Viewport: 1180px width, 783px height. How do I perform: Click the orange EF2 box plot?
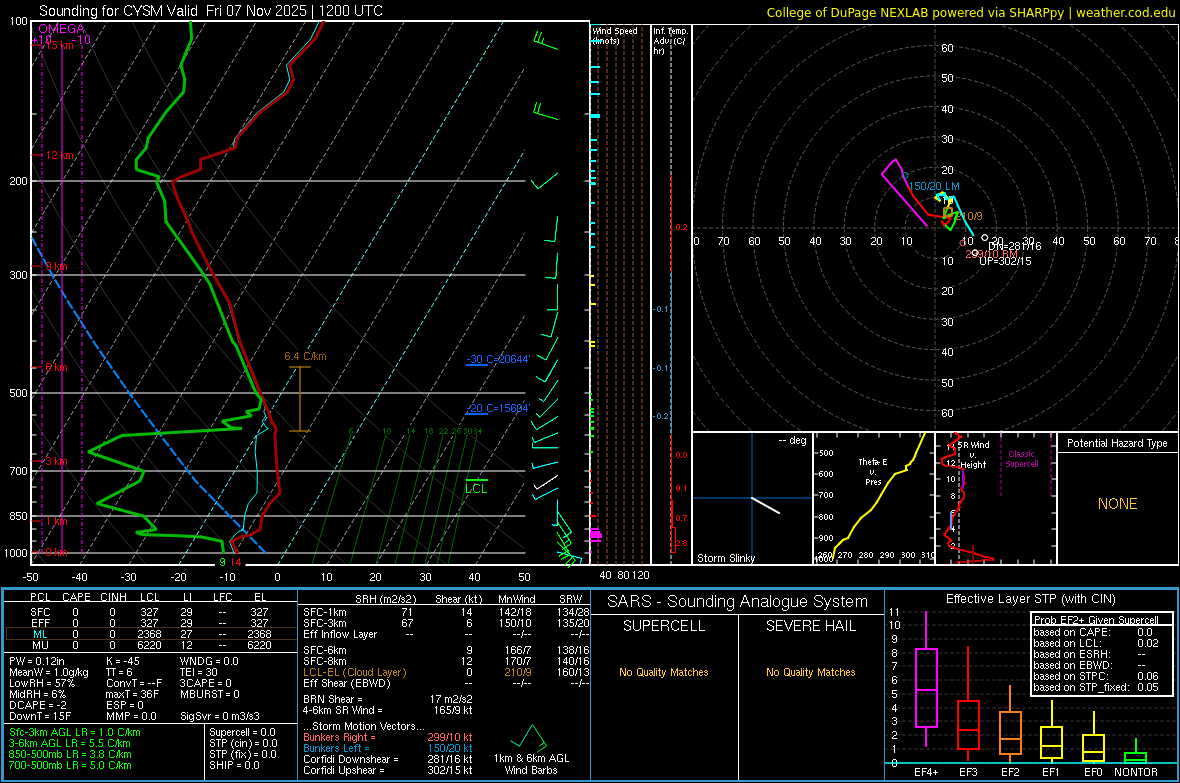click(1010, 725)
